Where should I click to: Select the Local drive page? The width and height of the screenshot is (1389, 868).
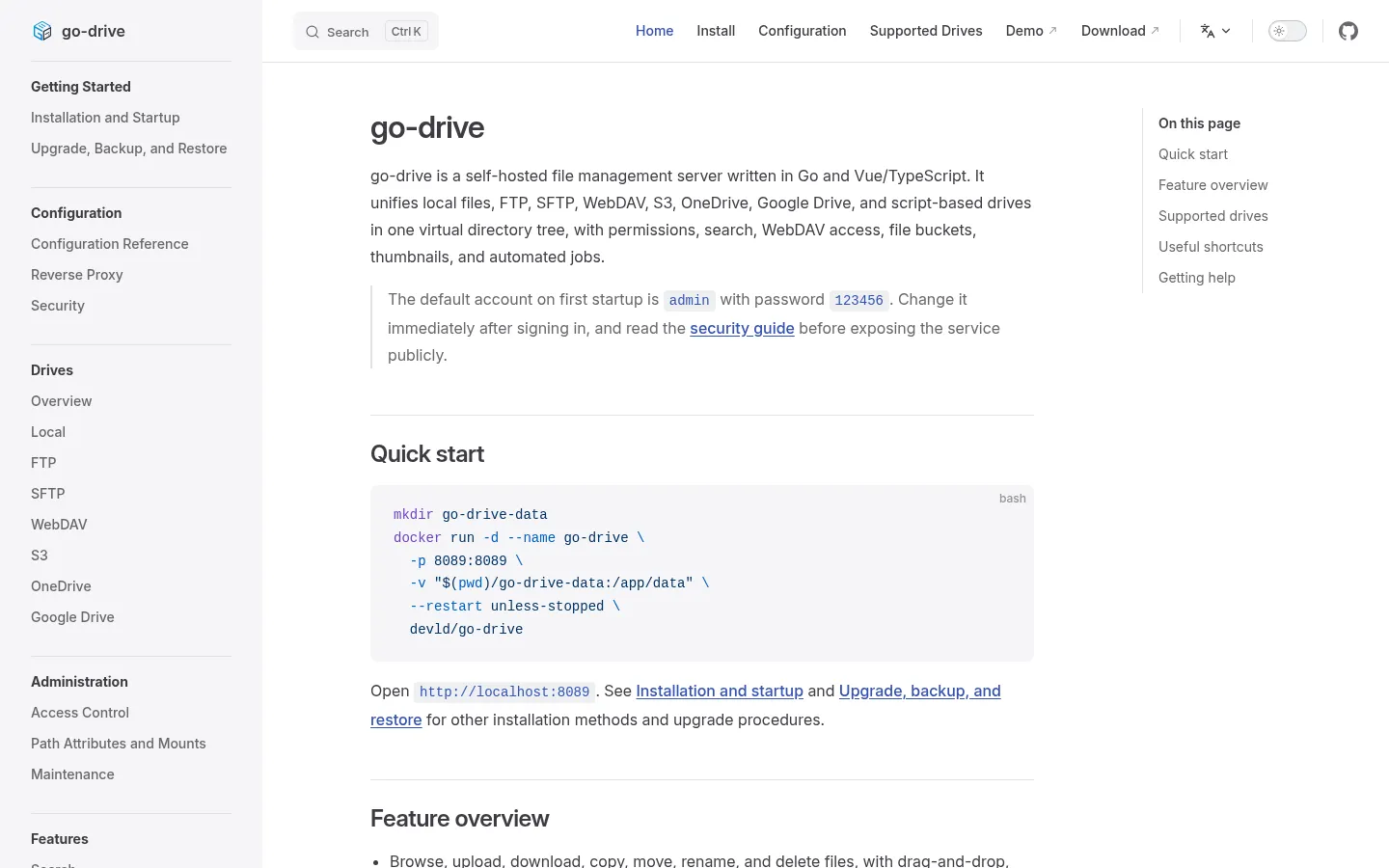tap(48, 432)
